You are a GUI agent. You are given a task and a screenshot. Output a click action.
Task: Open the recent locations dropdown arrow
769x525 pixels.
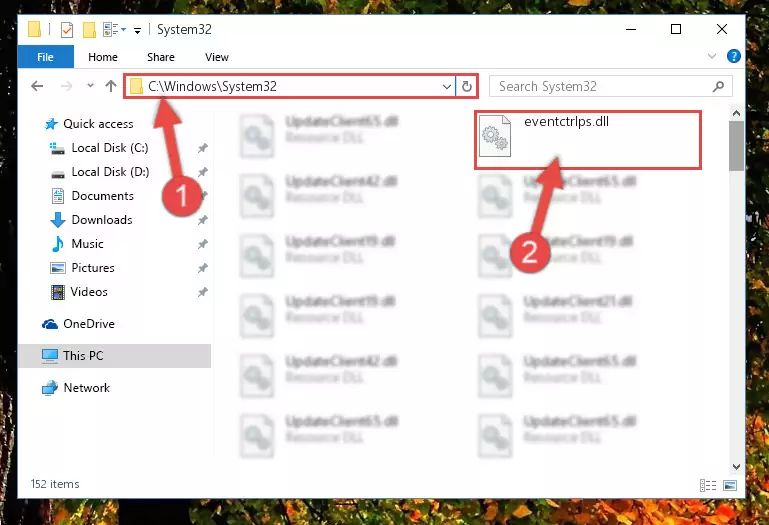pyautogui.click(x=90, y=86)
